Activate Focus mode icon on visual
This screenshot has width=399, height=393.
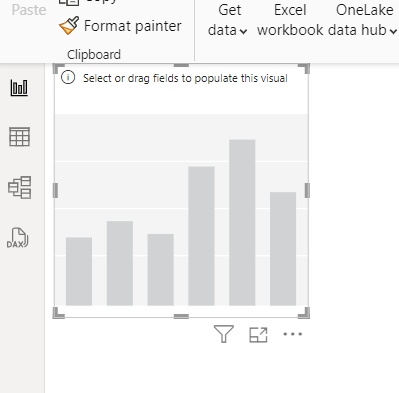258,335
